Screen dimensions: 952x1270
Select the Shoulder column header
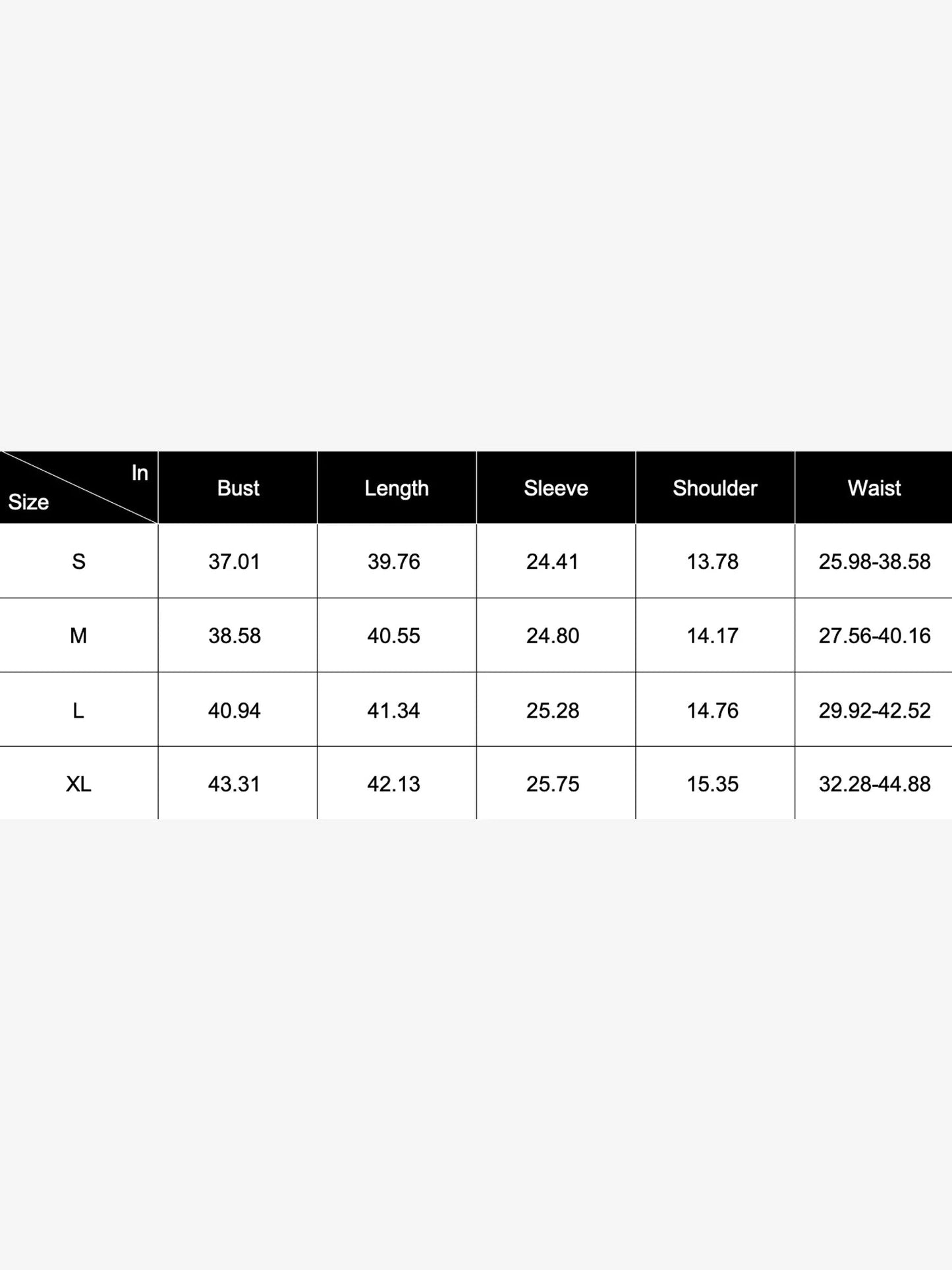click(x=715, y=488)
